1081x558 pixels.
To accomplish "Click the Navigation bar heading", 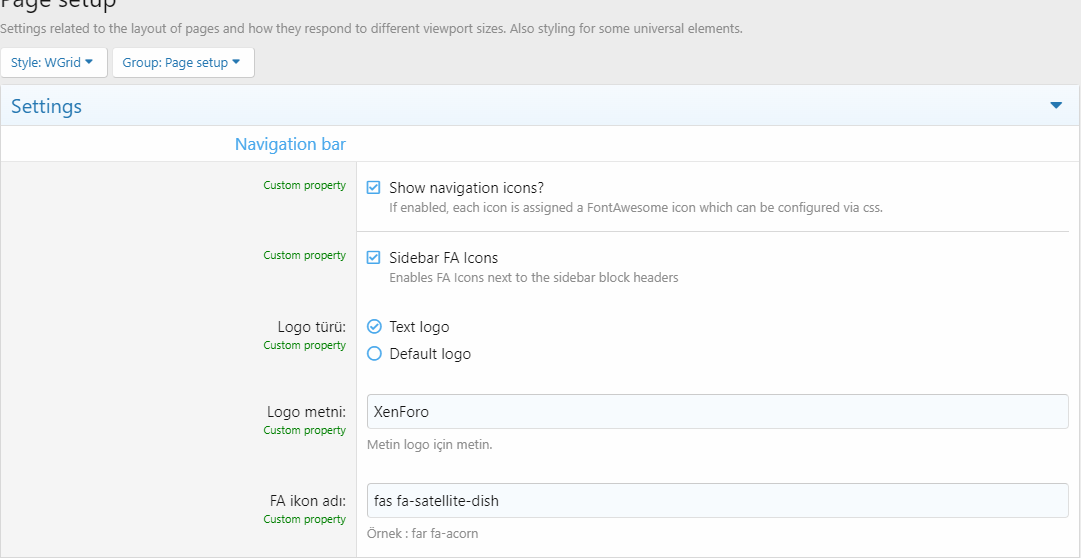I will pyautogui.click(x=290, y=144).
